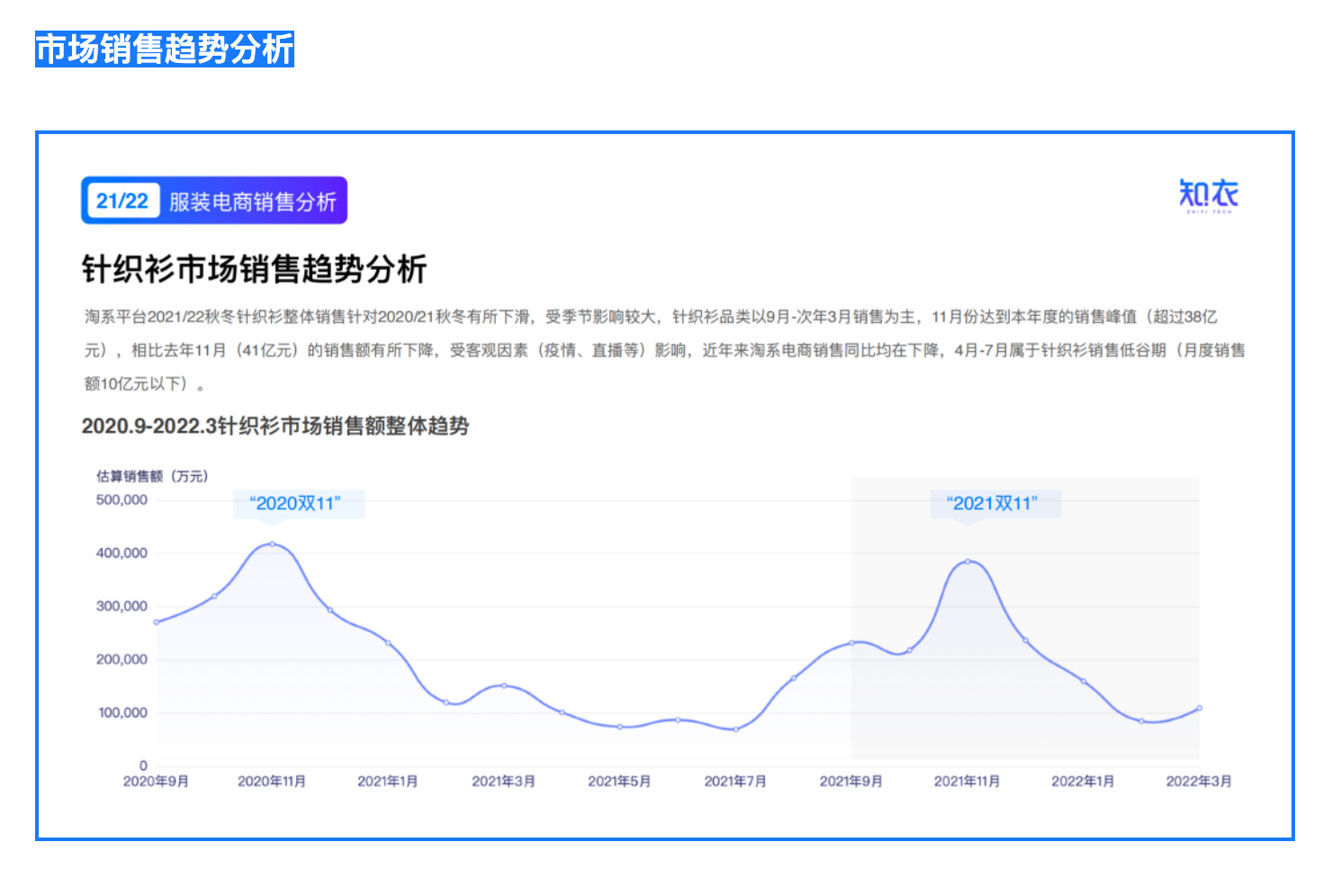Click the x-axis label 2022年1月
This screenshot has width=1323, height=896.
point(1084,781)
